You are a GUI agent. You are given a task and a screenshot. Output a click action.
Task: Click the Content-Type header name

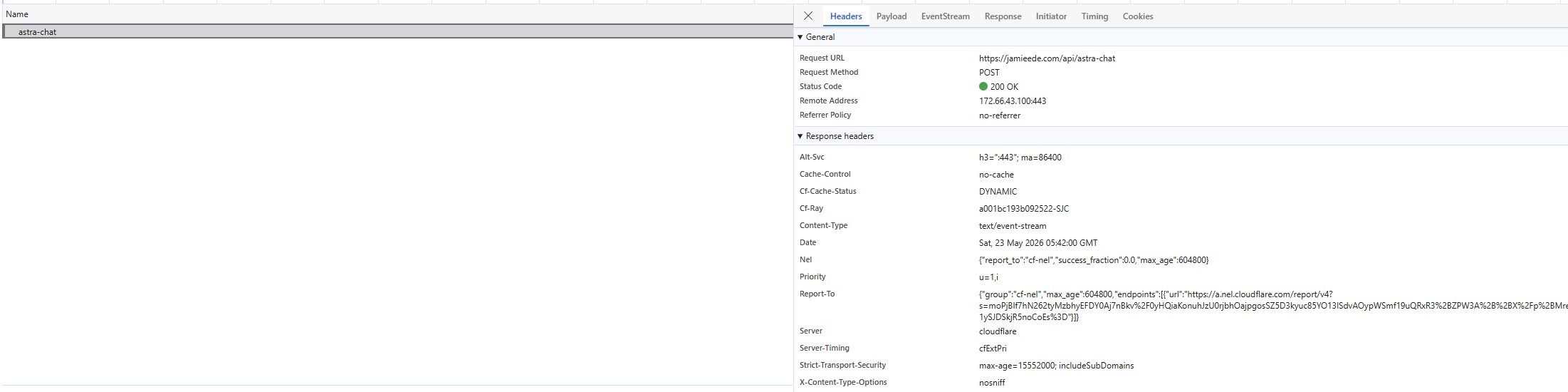(x=824, y=226)
